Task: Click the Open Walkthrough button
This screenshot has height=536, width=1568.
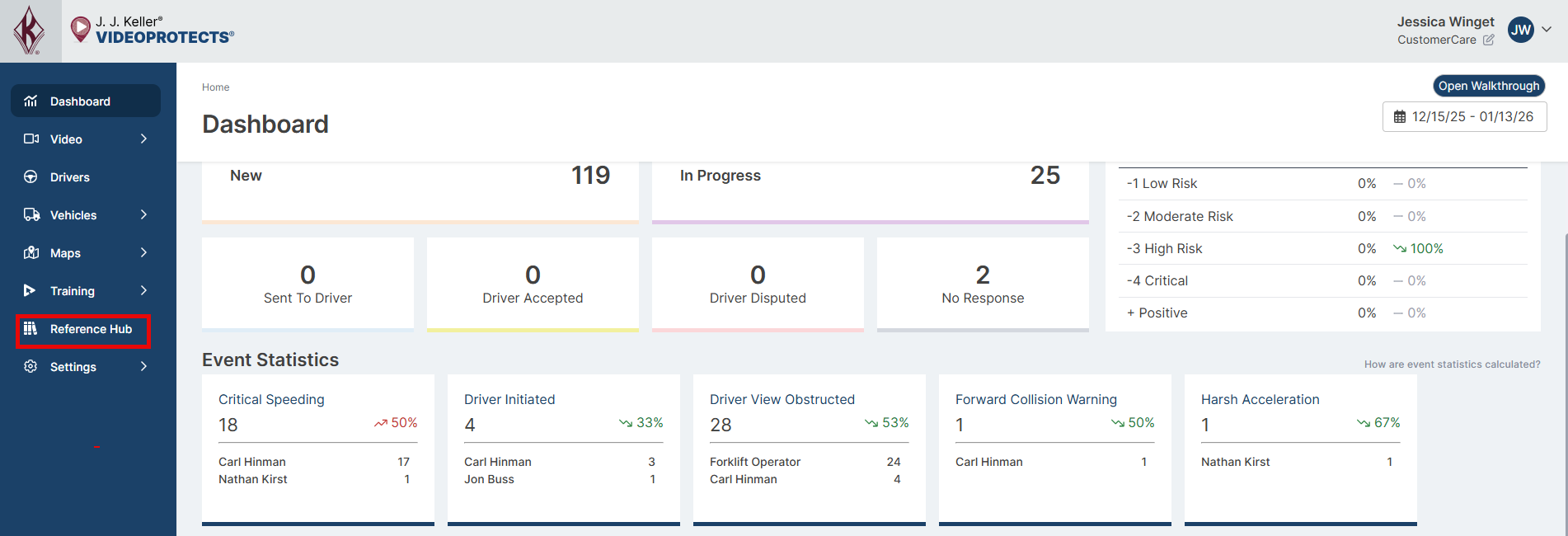Action: click(1488, 86)
